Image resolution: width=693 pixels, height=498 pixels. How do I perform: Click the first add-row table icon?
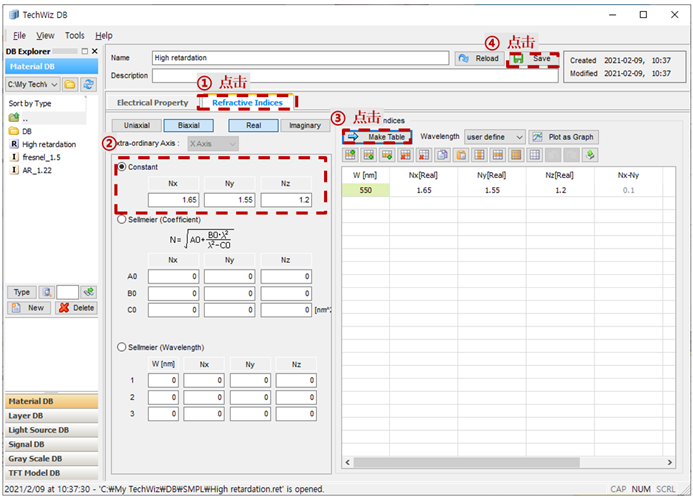click(x=350, y=155)
